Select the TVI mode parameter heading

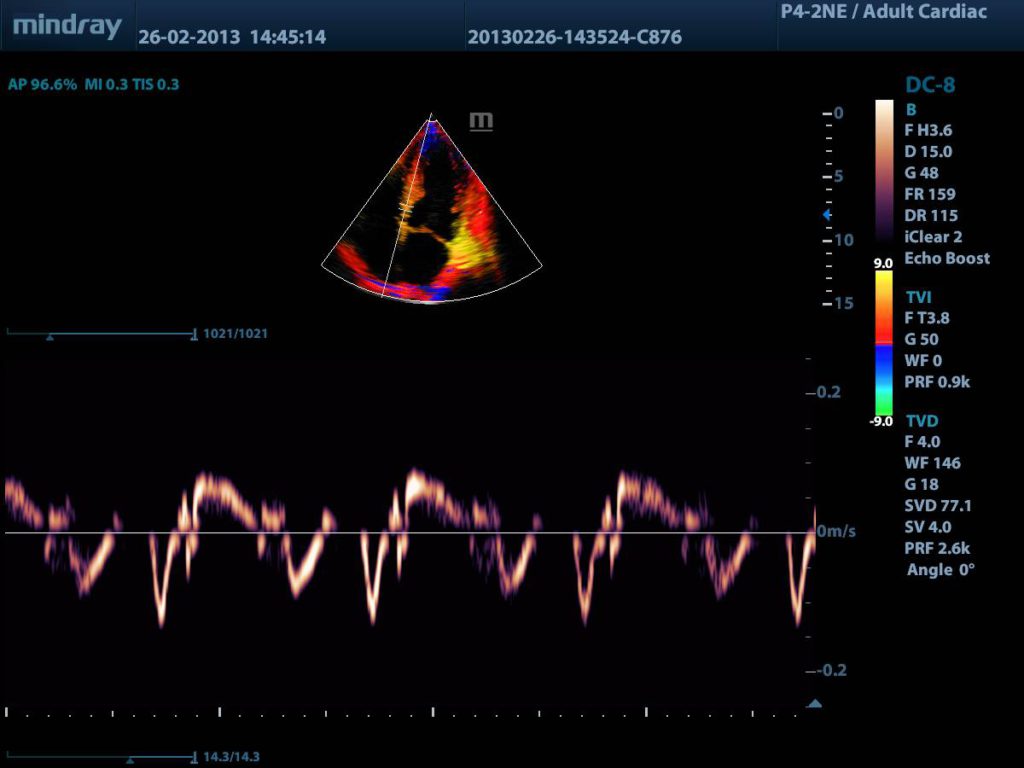pyautogui.click(x=918, y=297)
